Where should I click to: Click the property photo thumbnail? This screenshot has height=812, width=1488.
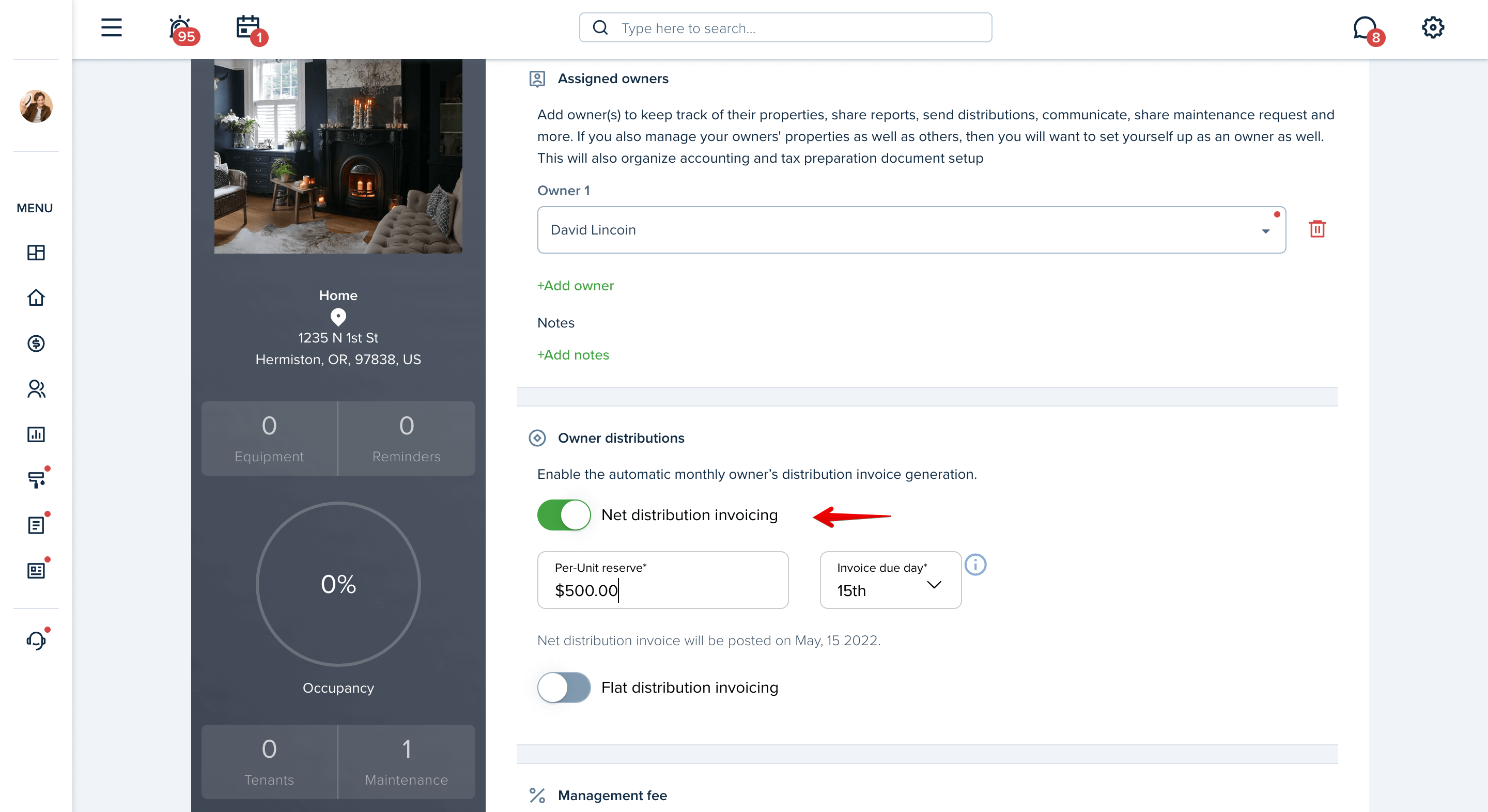(x=338, y=156)
